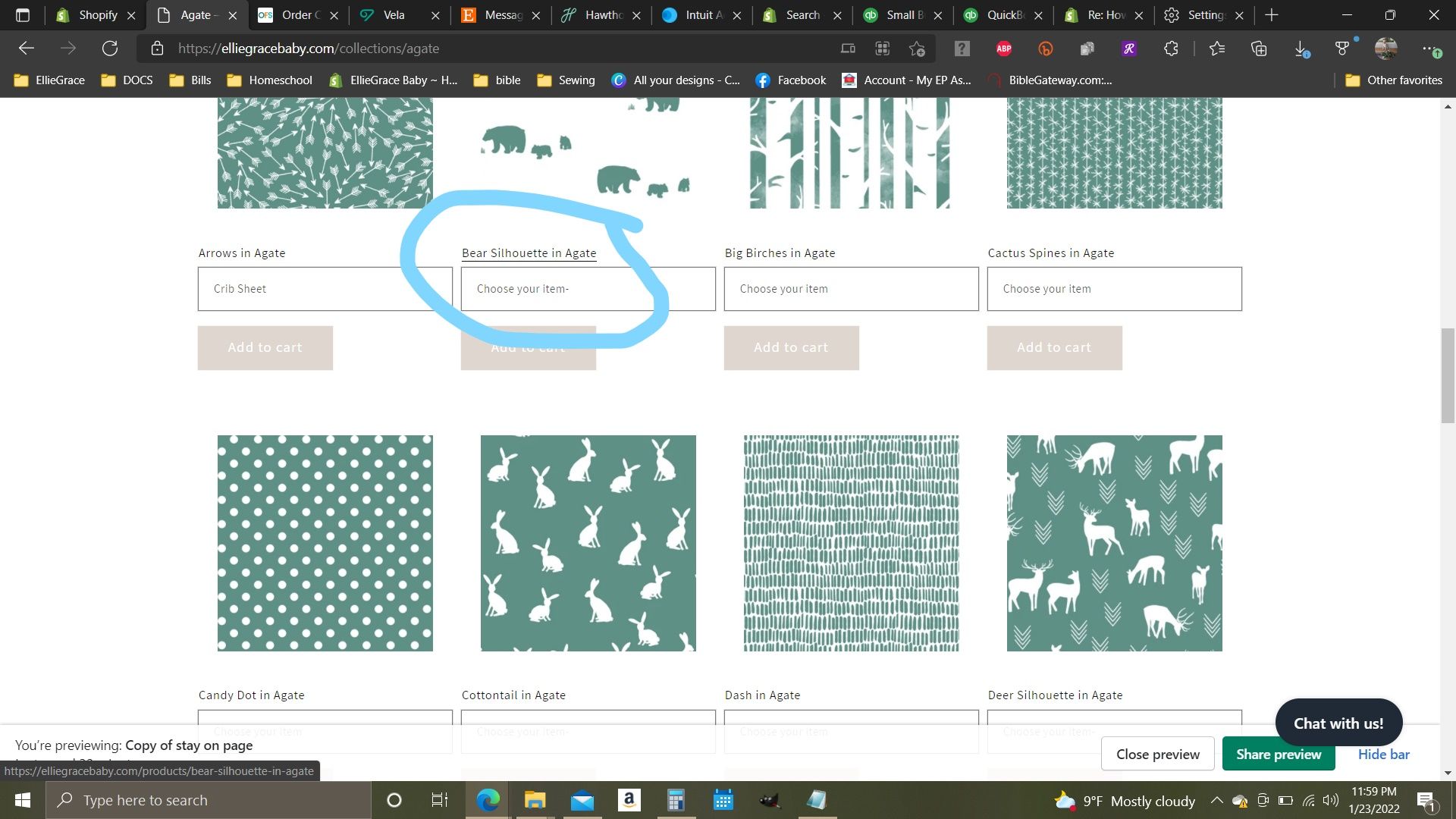Click the AdBlock Plus extension icon
Viewport: 1456px width, 819px height.
1004,49
